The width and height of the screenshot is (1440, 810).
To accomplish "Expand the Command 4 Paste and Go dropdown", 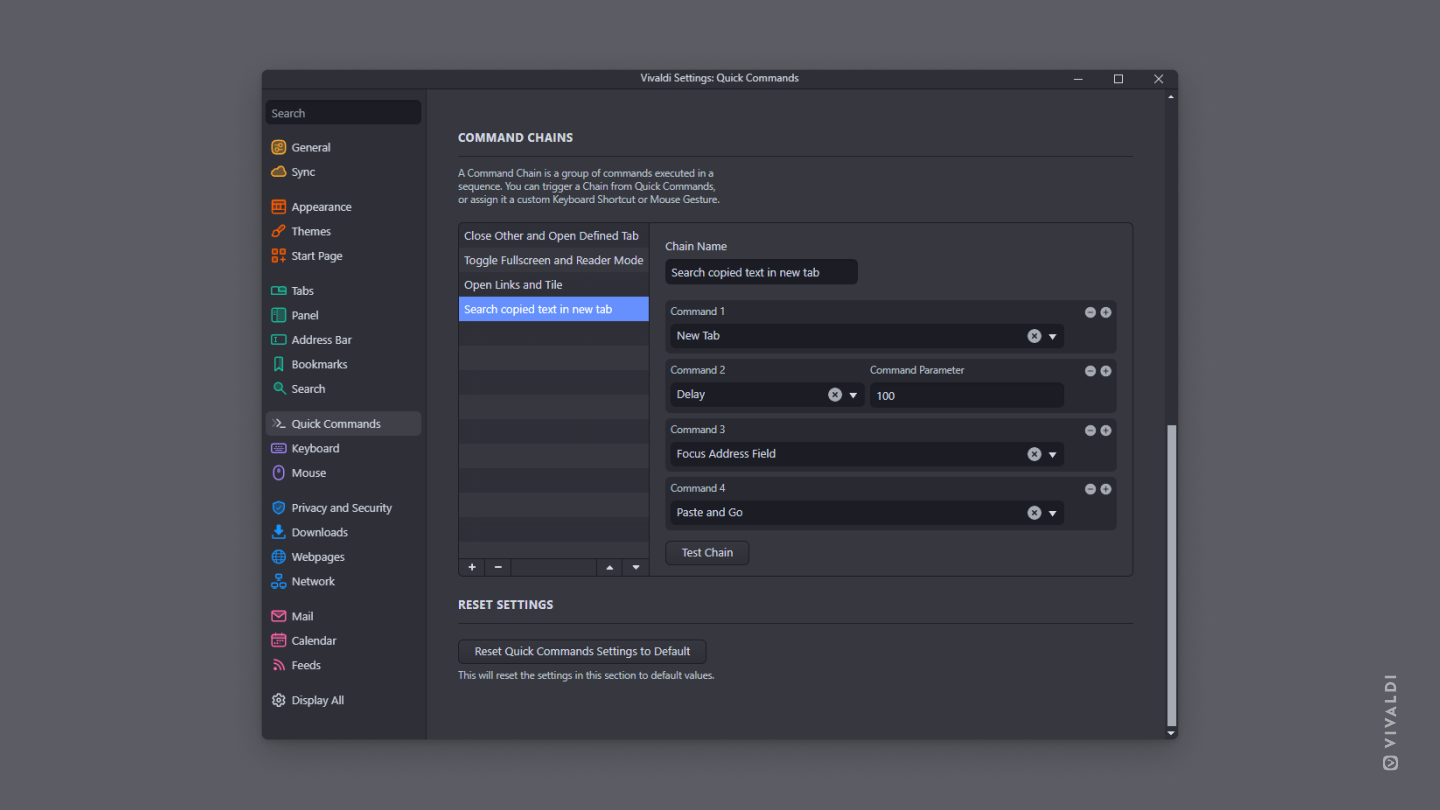I will pos(1053,514).
